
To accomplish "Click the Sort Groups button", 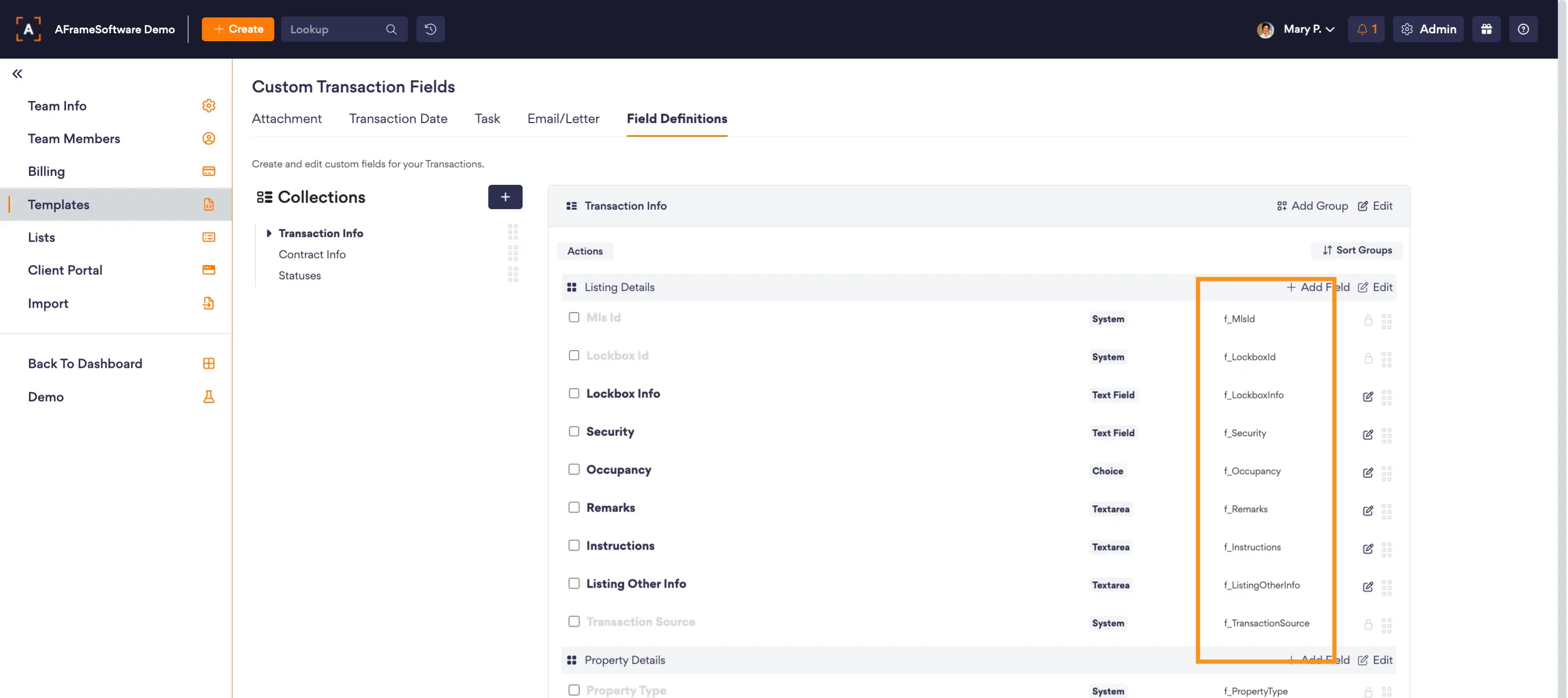I will (1356, 250).
